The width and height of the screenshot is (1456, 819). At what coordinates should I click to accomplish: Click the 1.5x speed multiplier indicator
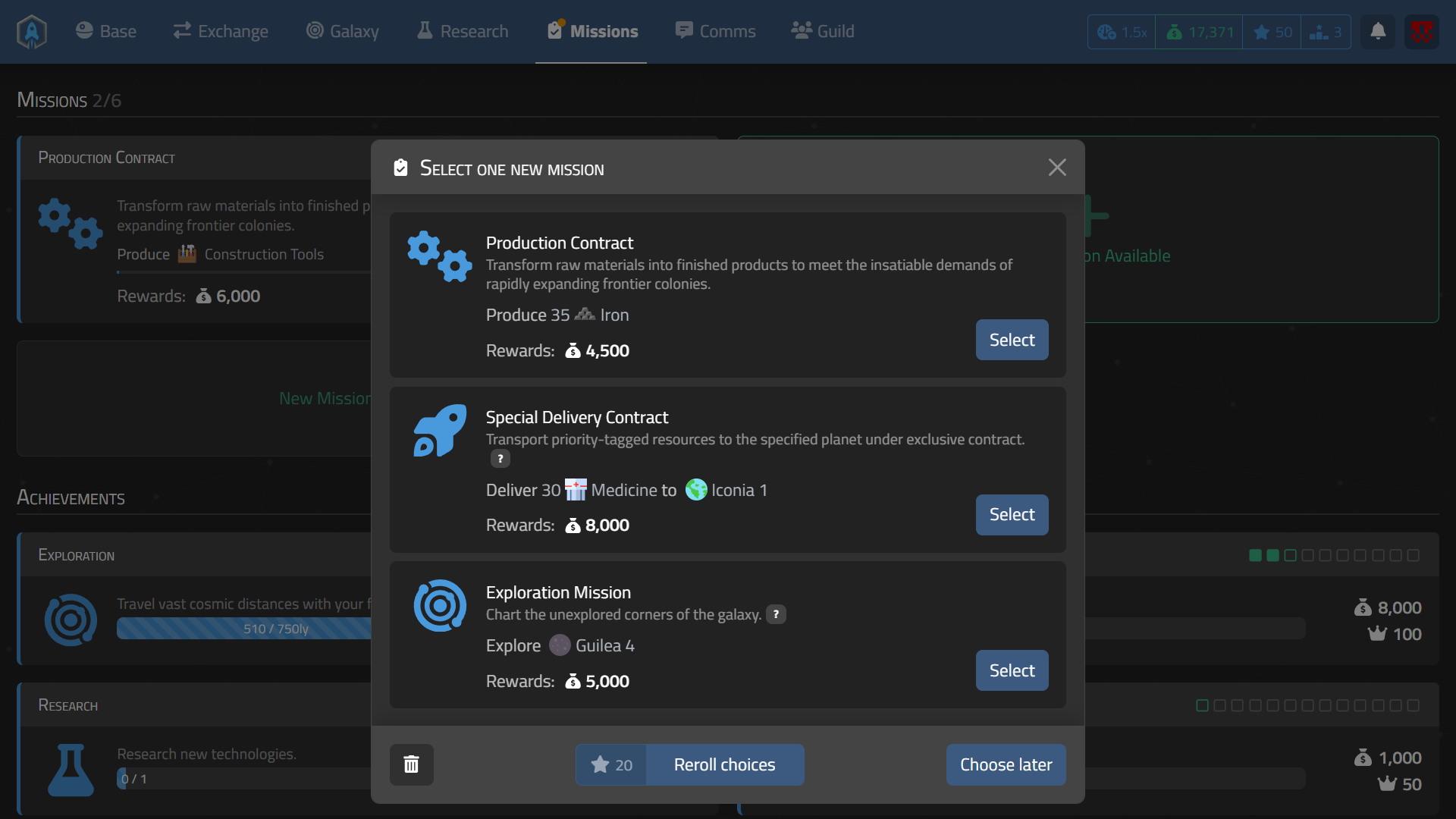tap(1122, 32)
